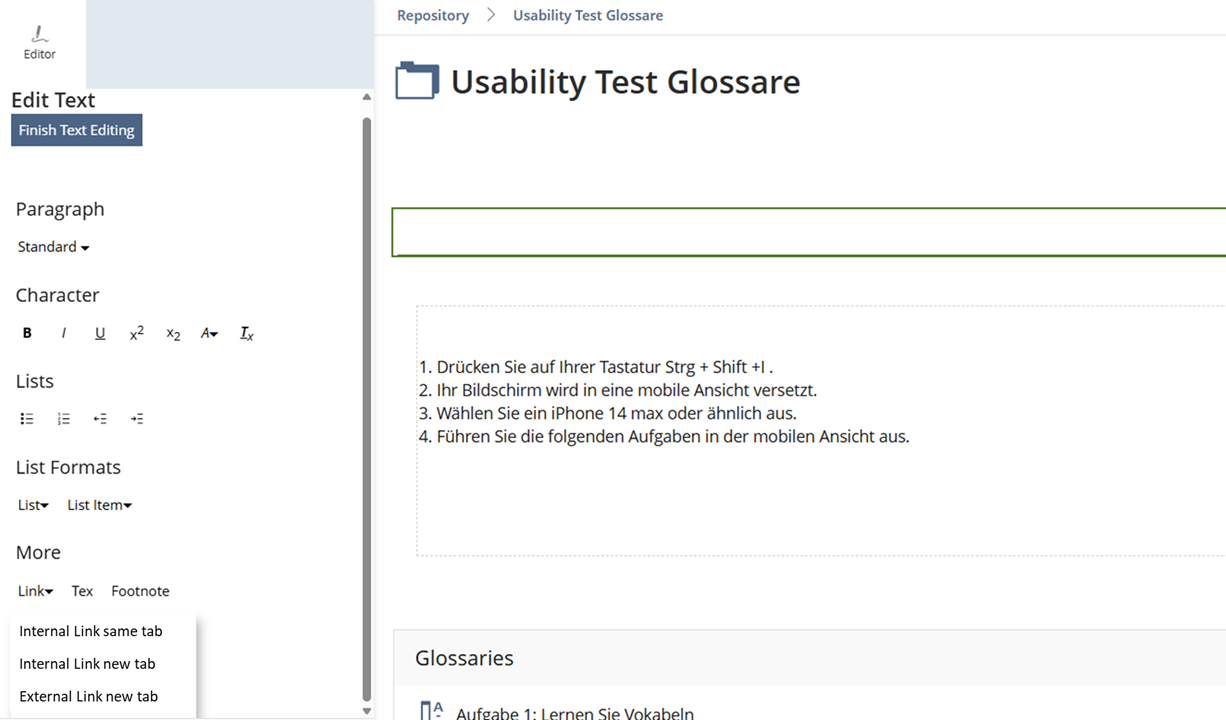Select External Link new tab

click(88, 696)
